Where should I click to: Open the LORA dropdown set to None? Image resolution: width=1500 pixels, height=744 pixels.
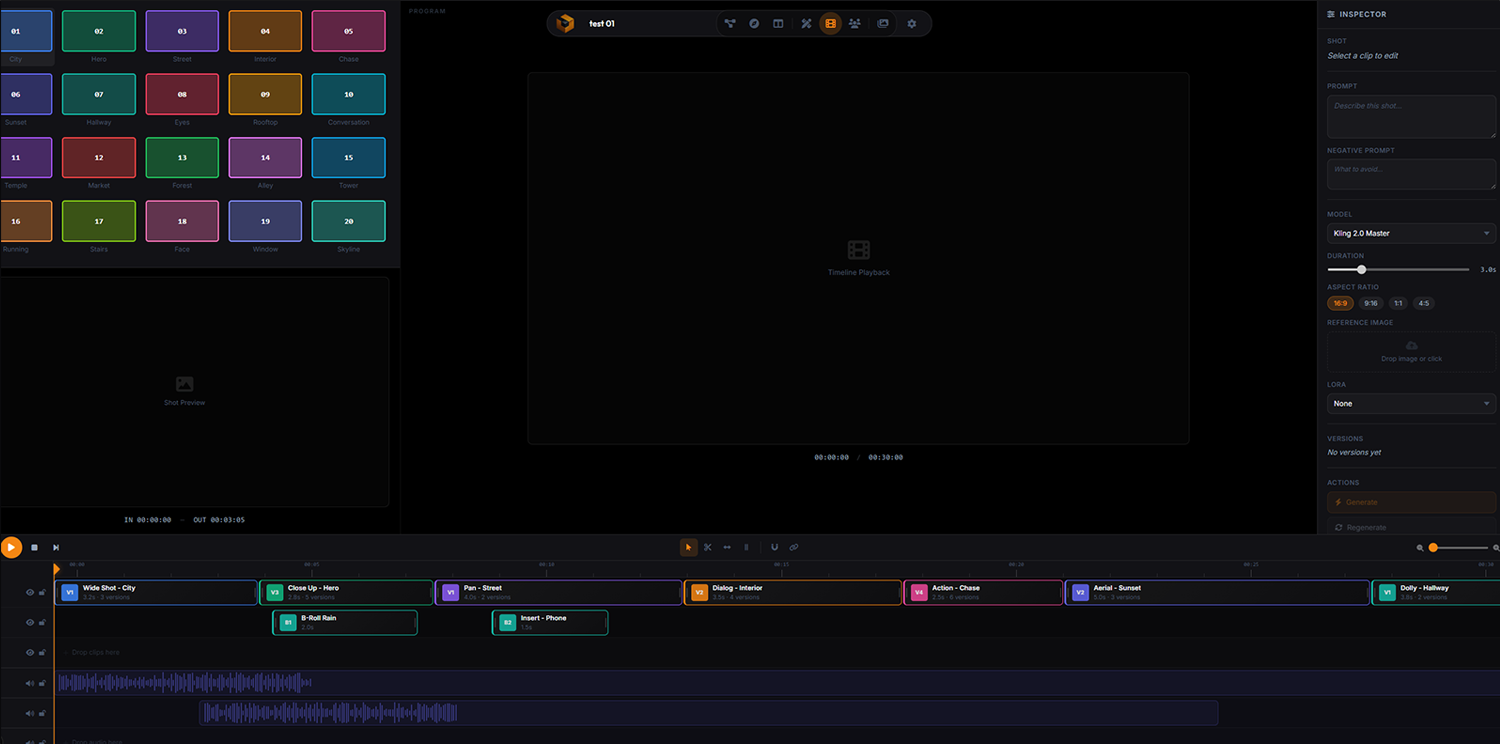(1410, 403)
